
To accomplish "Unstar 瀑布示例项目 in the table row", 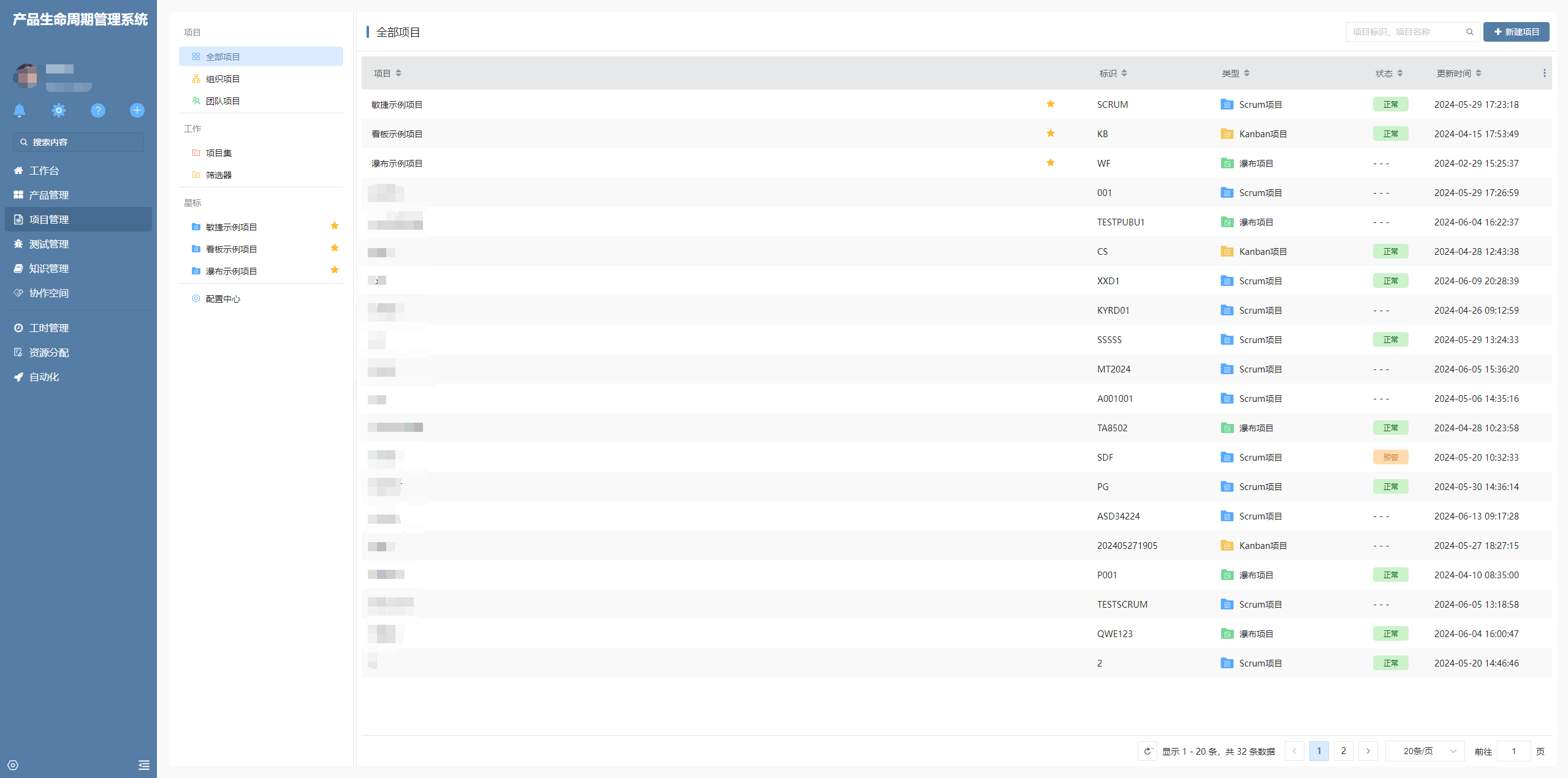I will (x=1051, y=163).
